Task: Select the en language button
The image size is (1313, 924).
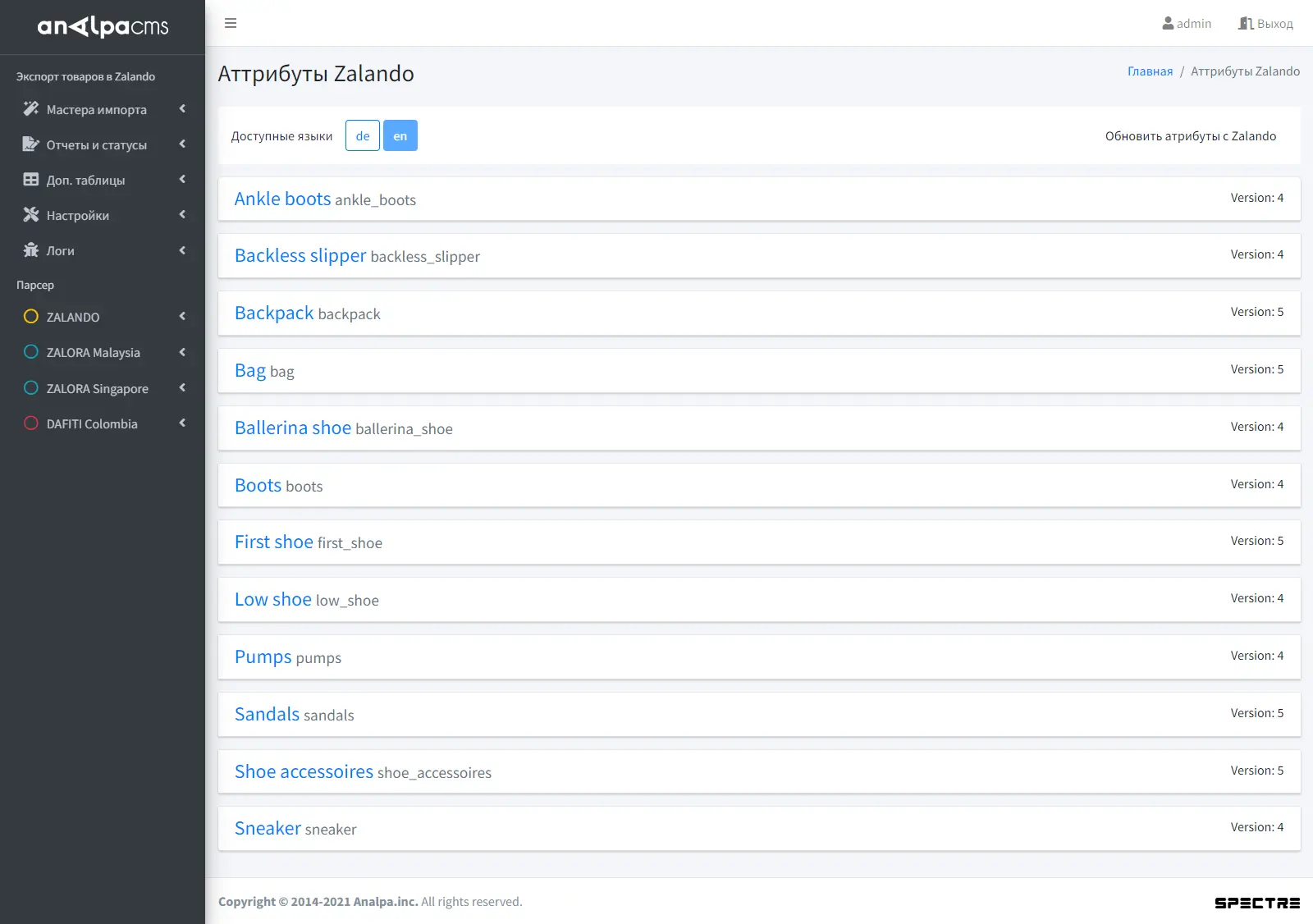Action: [x=400, y=136]
